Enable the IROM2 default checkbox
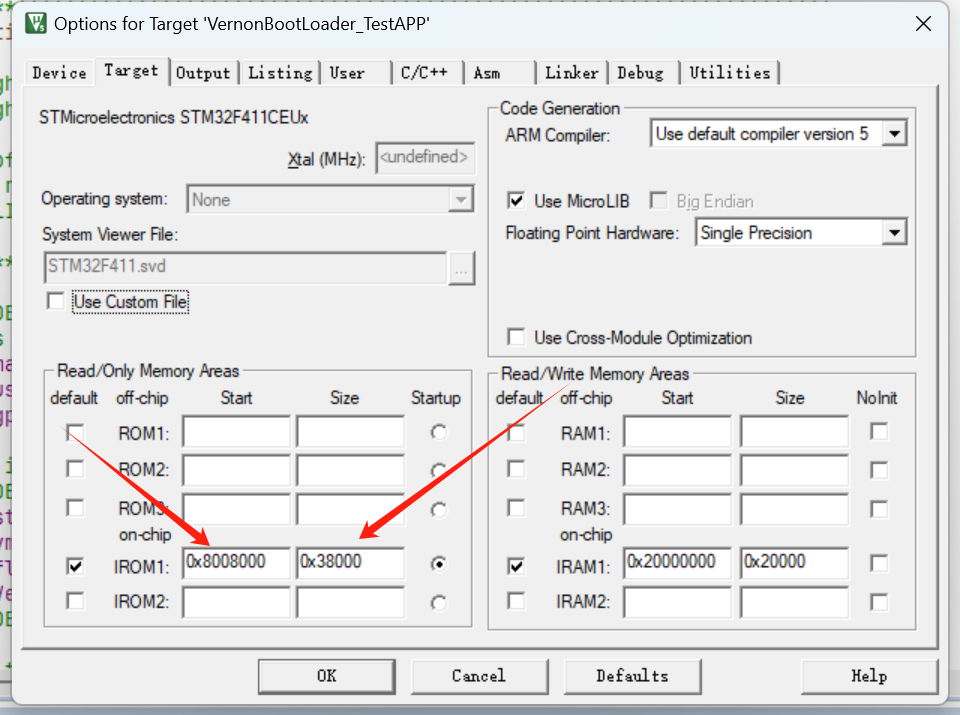The height and width of the screenshot is (715, 960). point(75,601)
